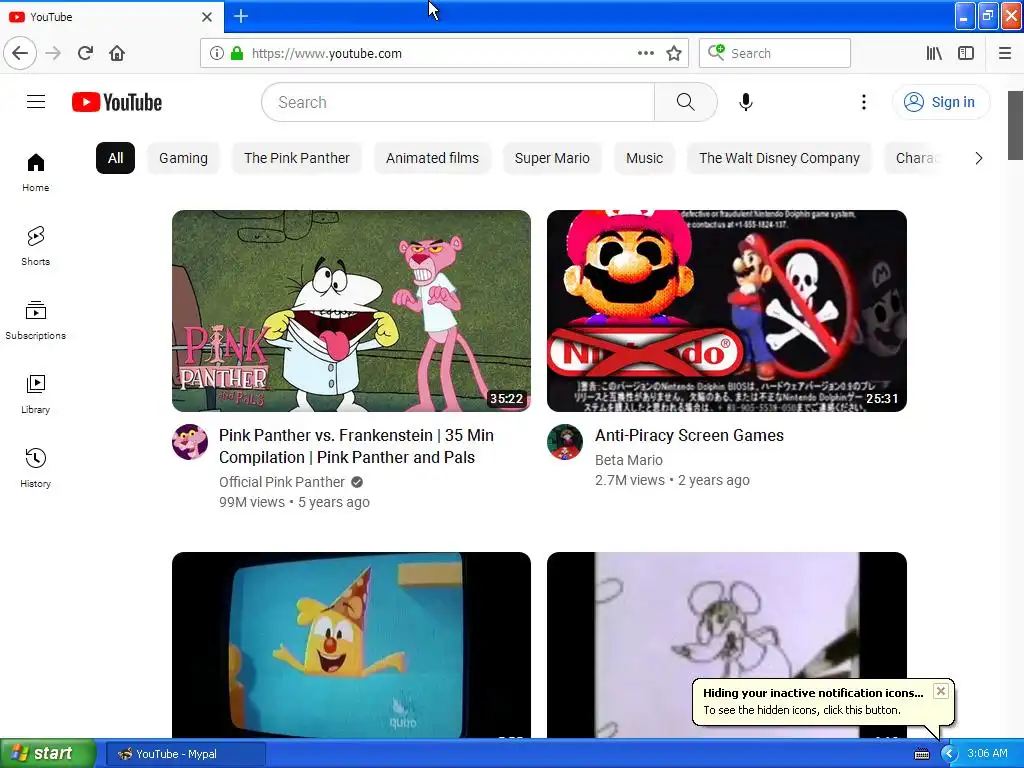Viewport: 1024px width, 768px height.
Task: Open the Windows start button
Action: tap(48, 754)
